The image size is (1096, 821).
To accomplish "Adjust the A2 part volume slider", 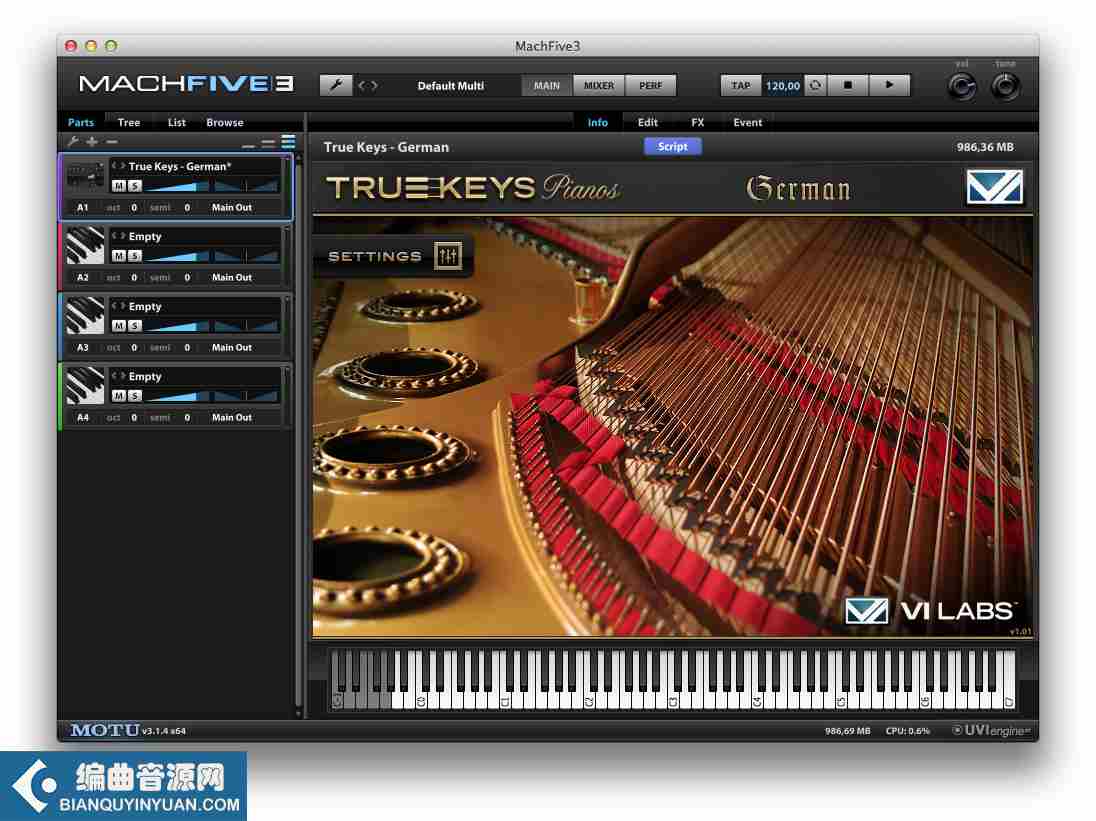I will 177,256.
